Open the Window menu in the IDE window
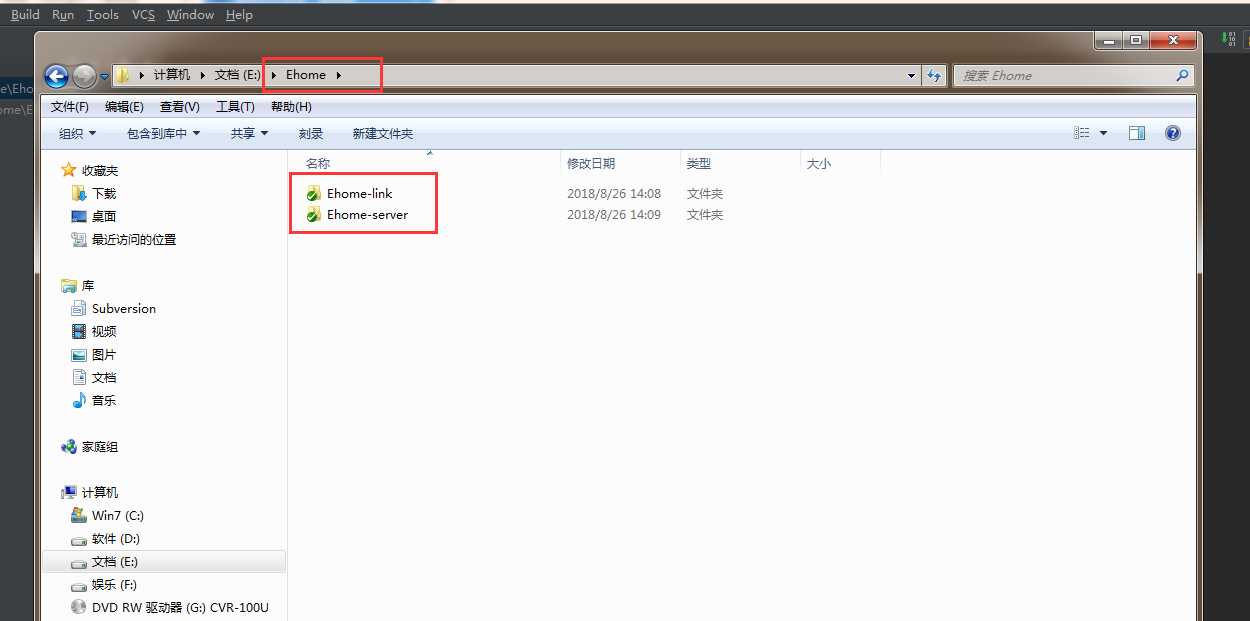Image resolution: width=1250 pixels, height=621 pixels. (x=190, y=15)
